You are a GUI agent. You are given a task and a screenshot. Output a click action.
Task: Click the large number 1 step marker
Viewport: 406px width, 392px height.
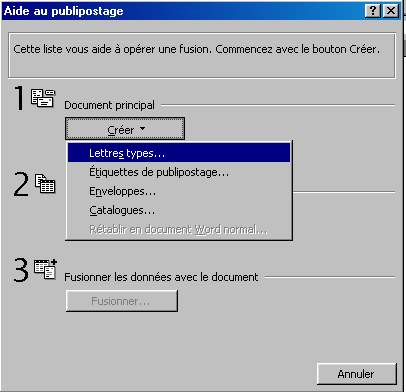[19, 98]
